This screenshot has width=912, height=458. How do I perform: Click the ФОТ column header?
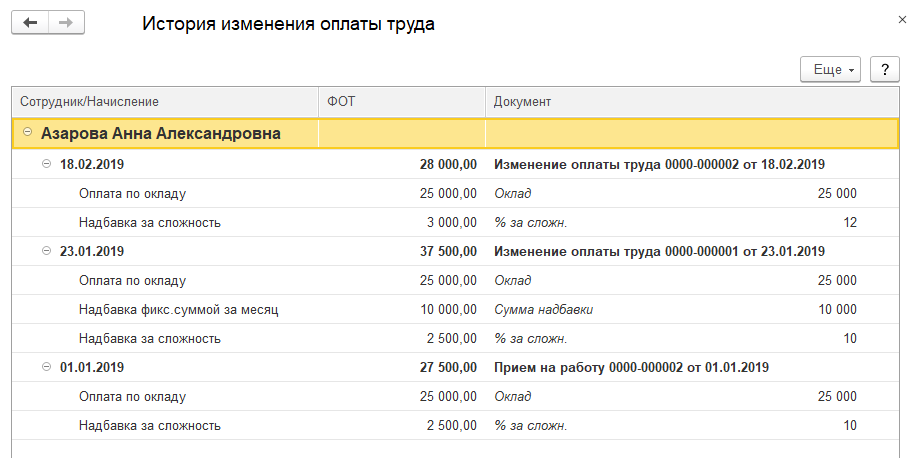402,102
